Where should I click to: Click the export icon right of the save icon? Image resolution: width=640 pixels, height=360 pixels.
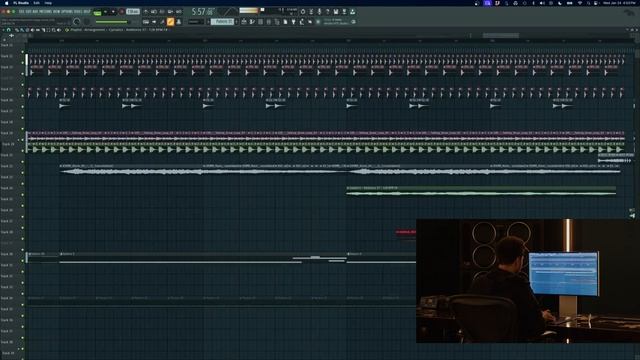pos(344,12)
